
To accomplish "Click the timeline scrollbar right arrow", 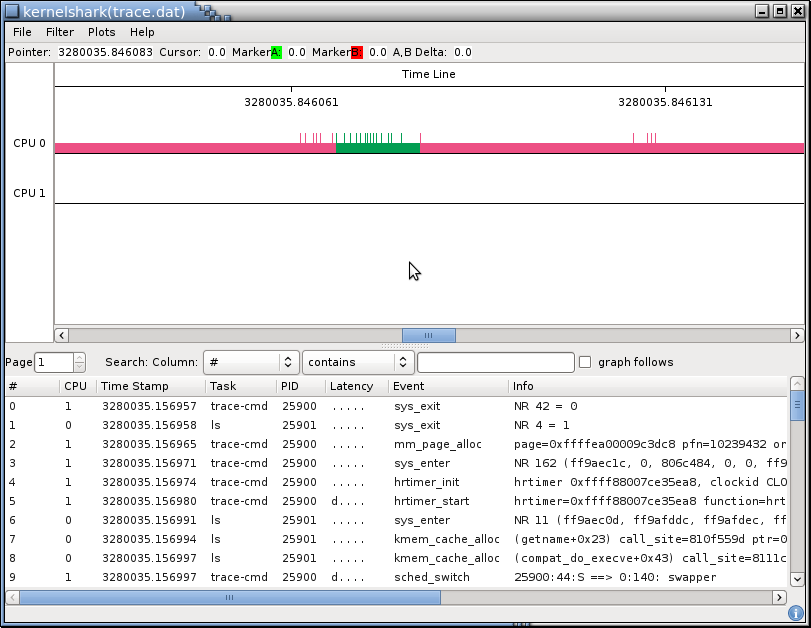I will [x=797, y=335].
